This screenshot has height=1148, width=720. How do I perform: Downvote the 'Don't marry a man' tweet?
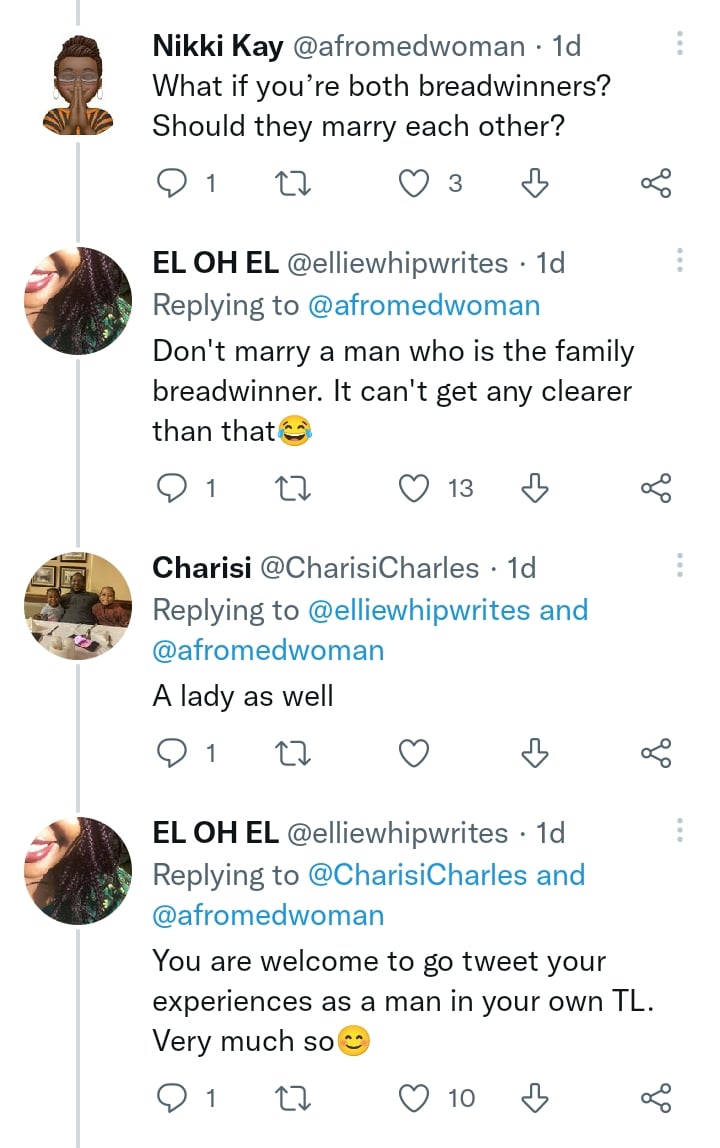tap(536, 488)
